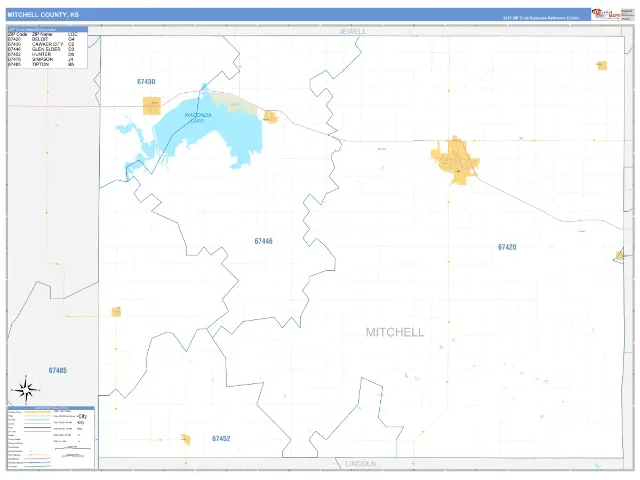The image size is (640, 480).
Task: Click the large +City symbol in the legend
Action: click(x=82, y=416)
